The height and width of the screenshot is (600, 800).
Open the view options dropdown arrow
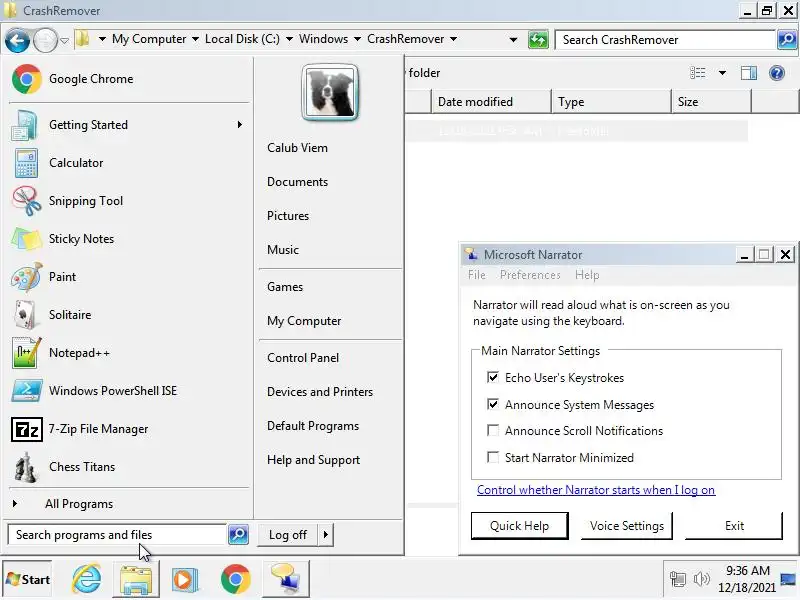722,73
